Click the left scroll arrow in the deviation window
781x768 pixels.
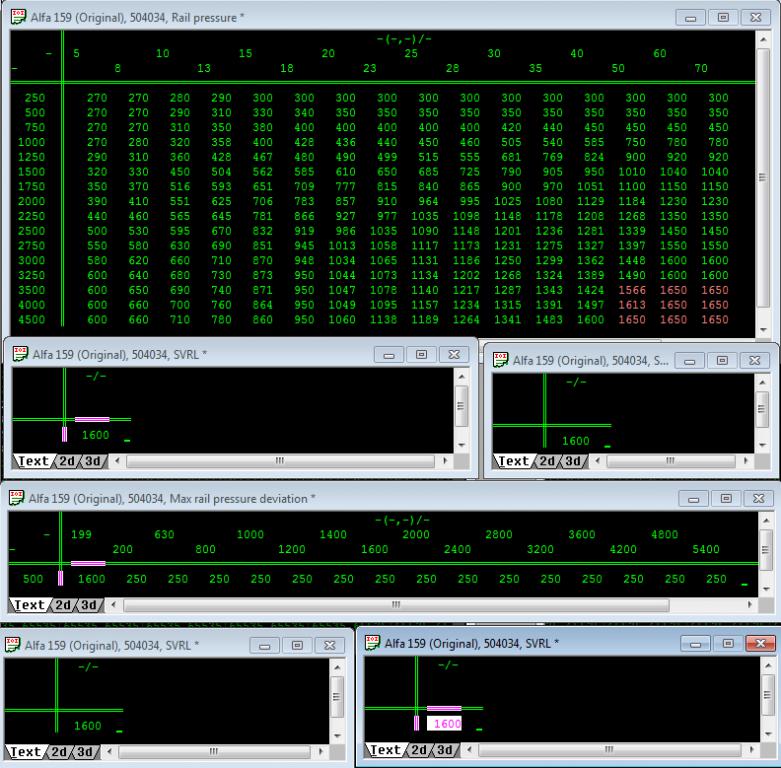(114, 605)
